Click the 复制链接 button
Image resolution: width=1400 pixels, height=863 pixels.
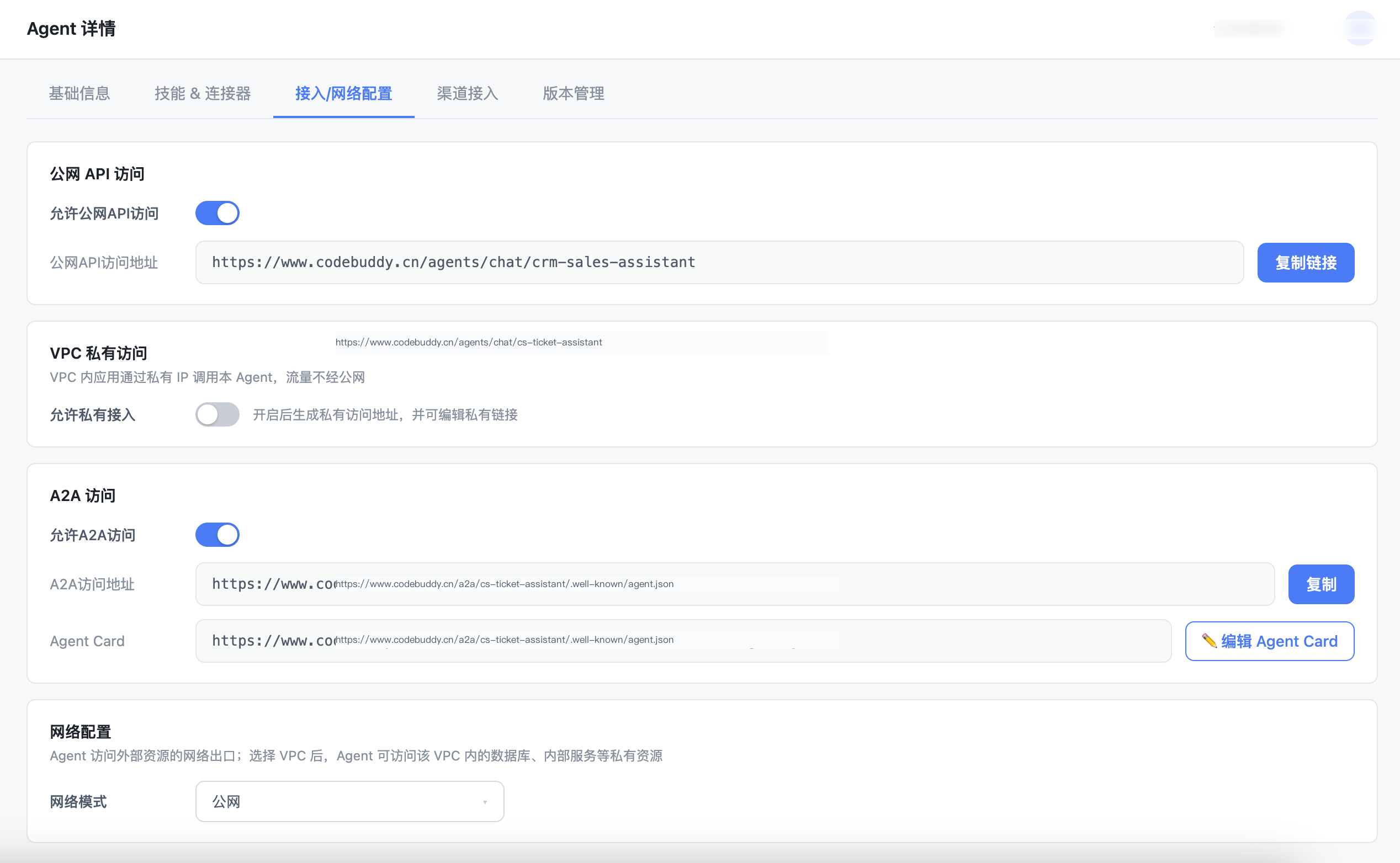click(1306, 263)
